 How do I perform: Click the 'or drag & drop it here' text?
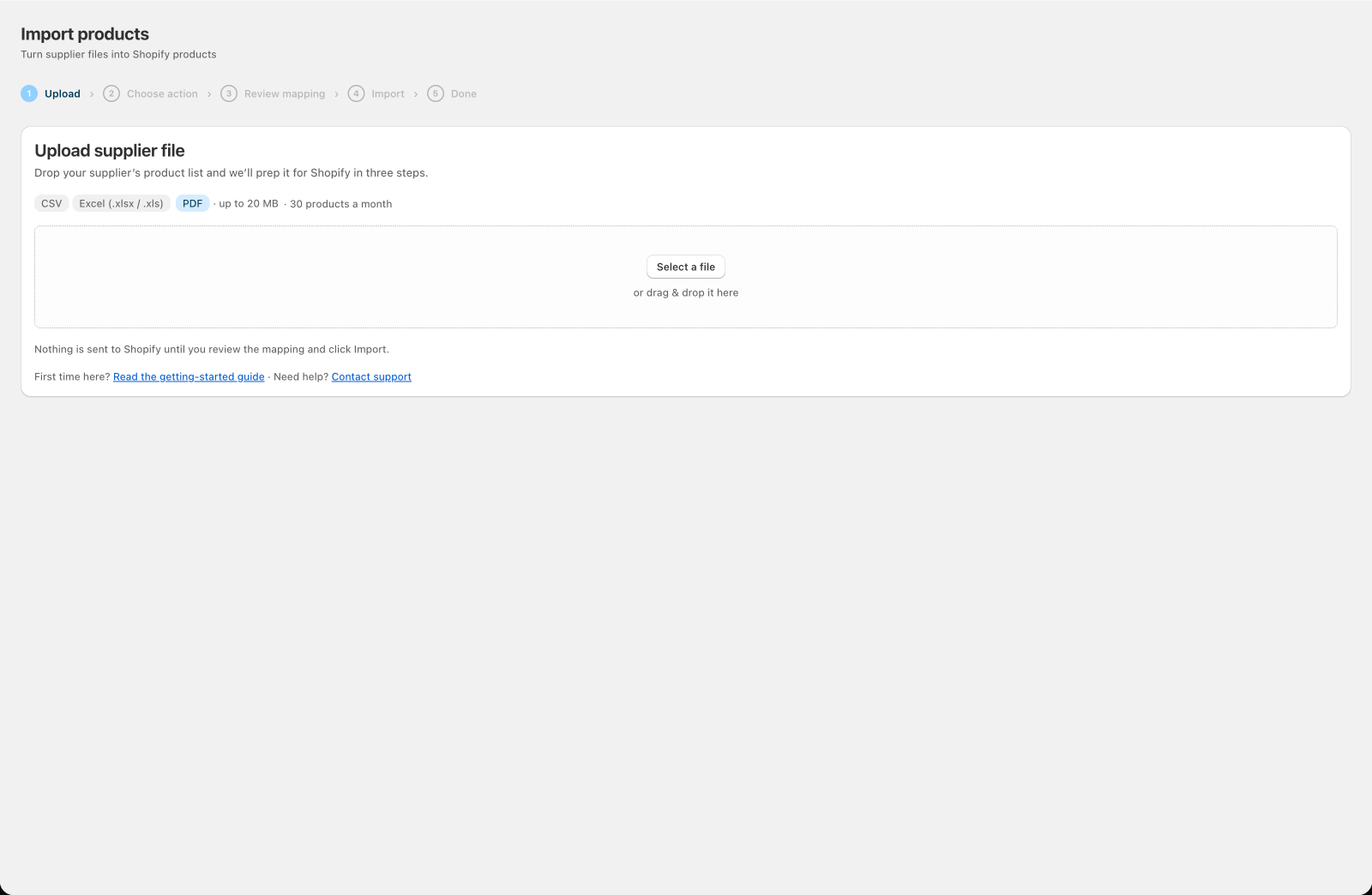[x=685, y=293]
